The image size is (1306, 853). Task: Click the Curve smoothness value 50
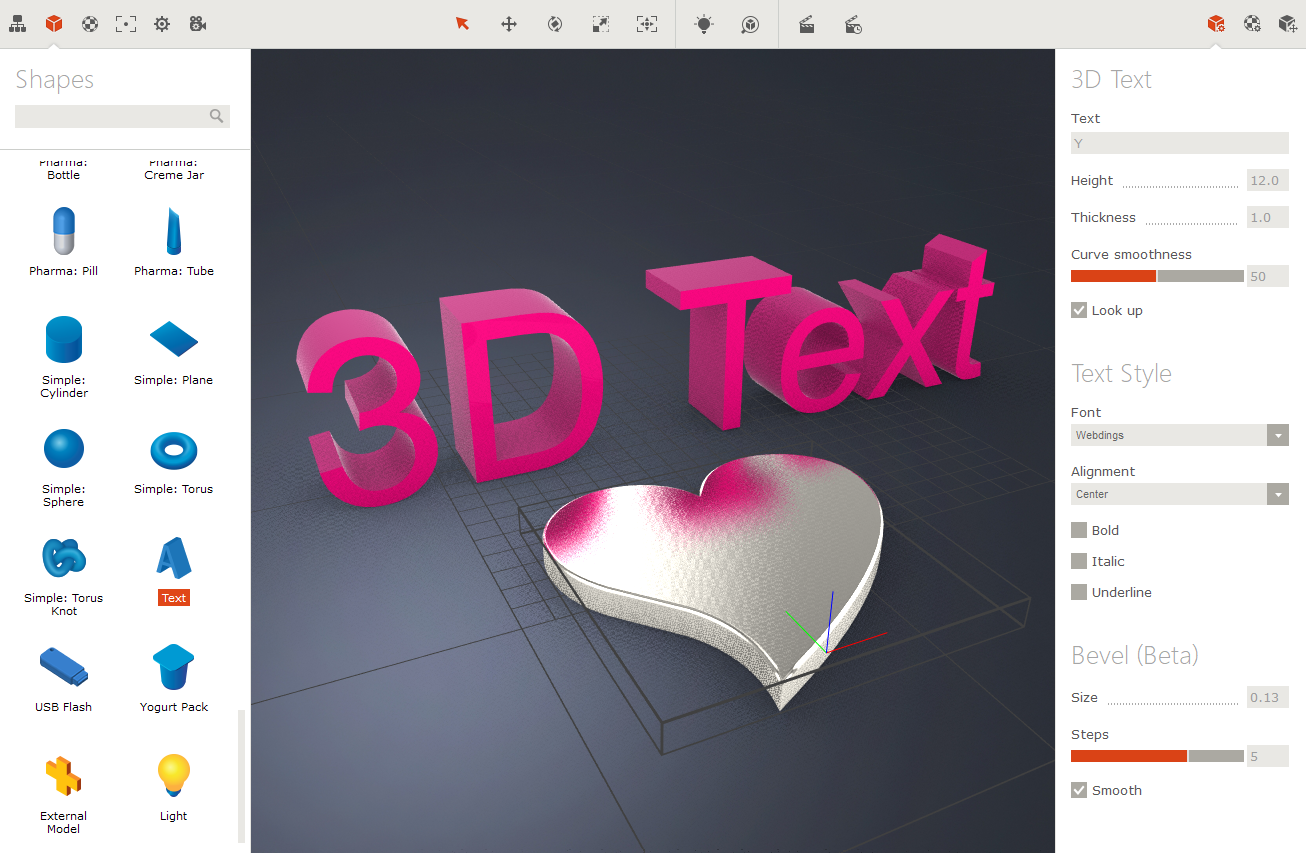(1268, 276)
